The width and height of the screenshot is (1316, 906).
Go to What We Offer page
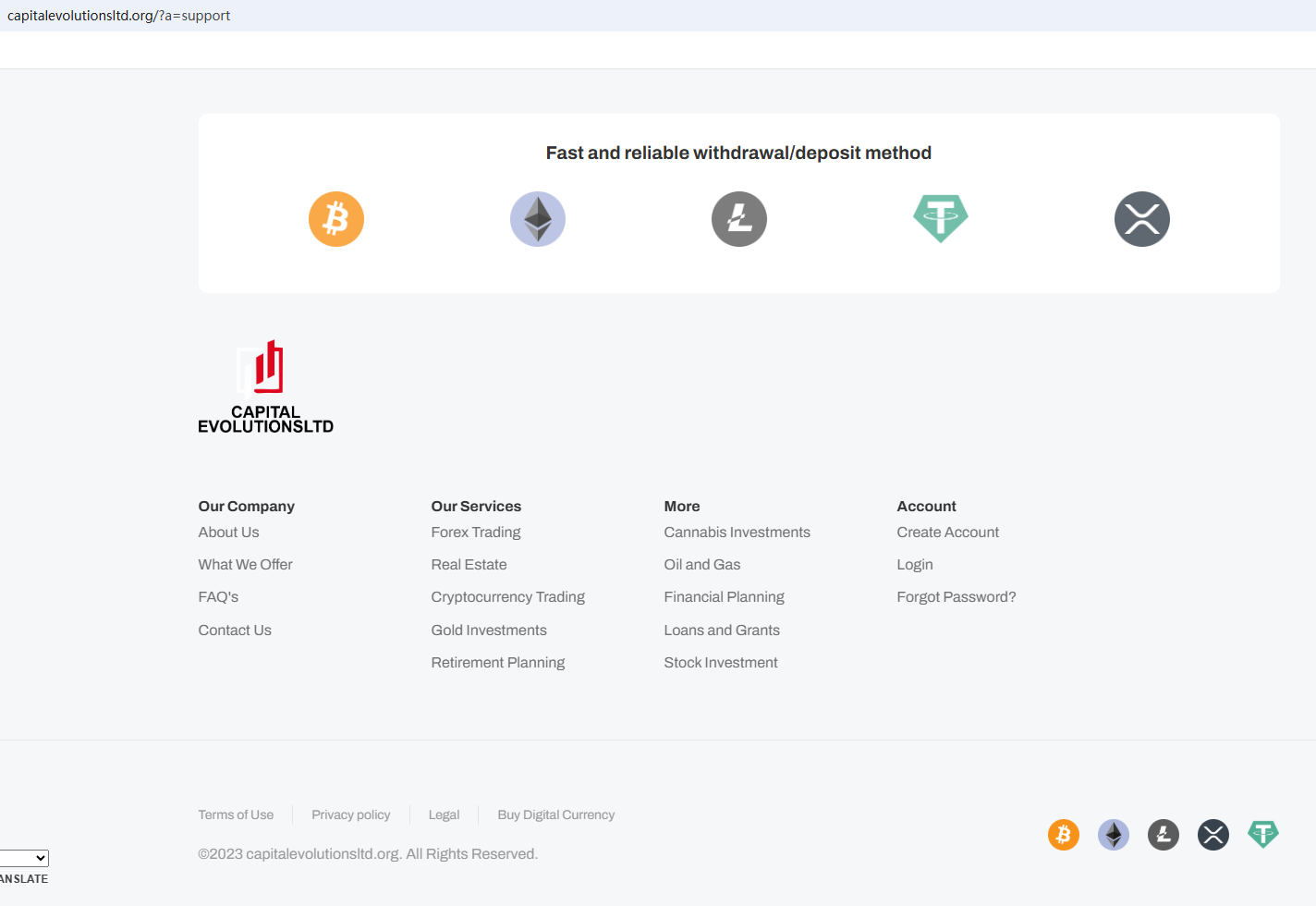click(x=245, y=565)
